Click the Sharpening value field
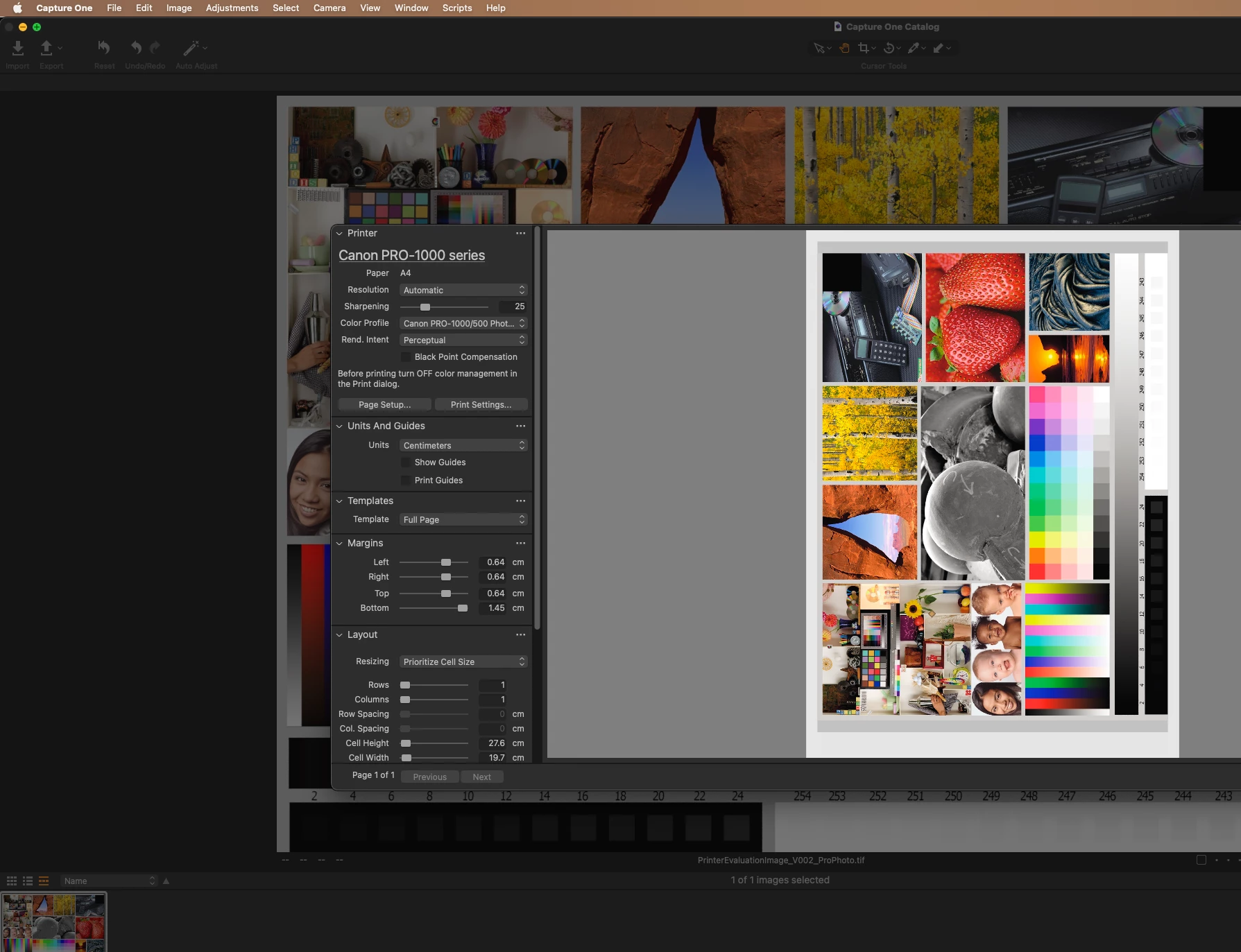 513,306
